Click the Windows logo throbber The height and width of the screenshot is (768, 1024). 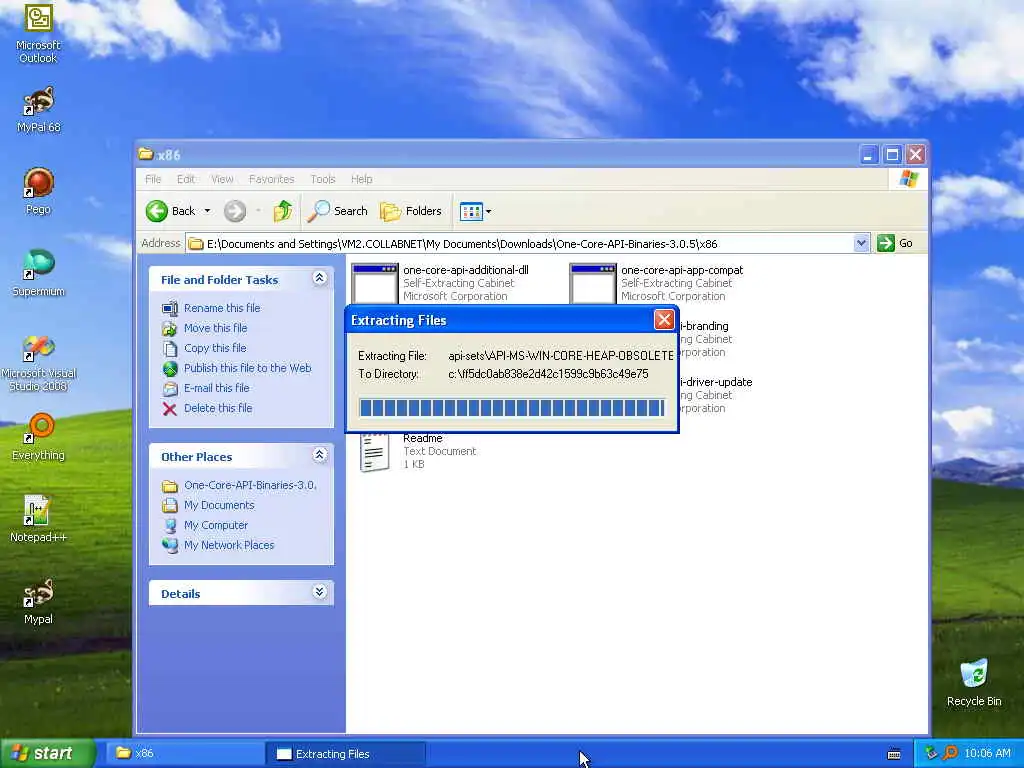[x=908, y=179]
